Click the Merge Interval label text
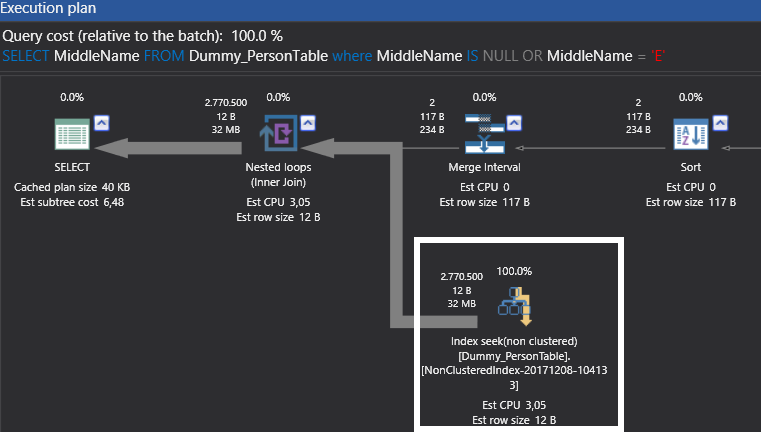This screenshot has height=432, width=761. tap(484, 167)
